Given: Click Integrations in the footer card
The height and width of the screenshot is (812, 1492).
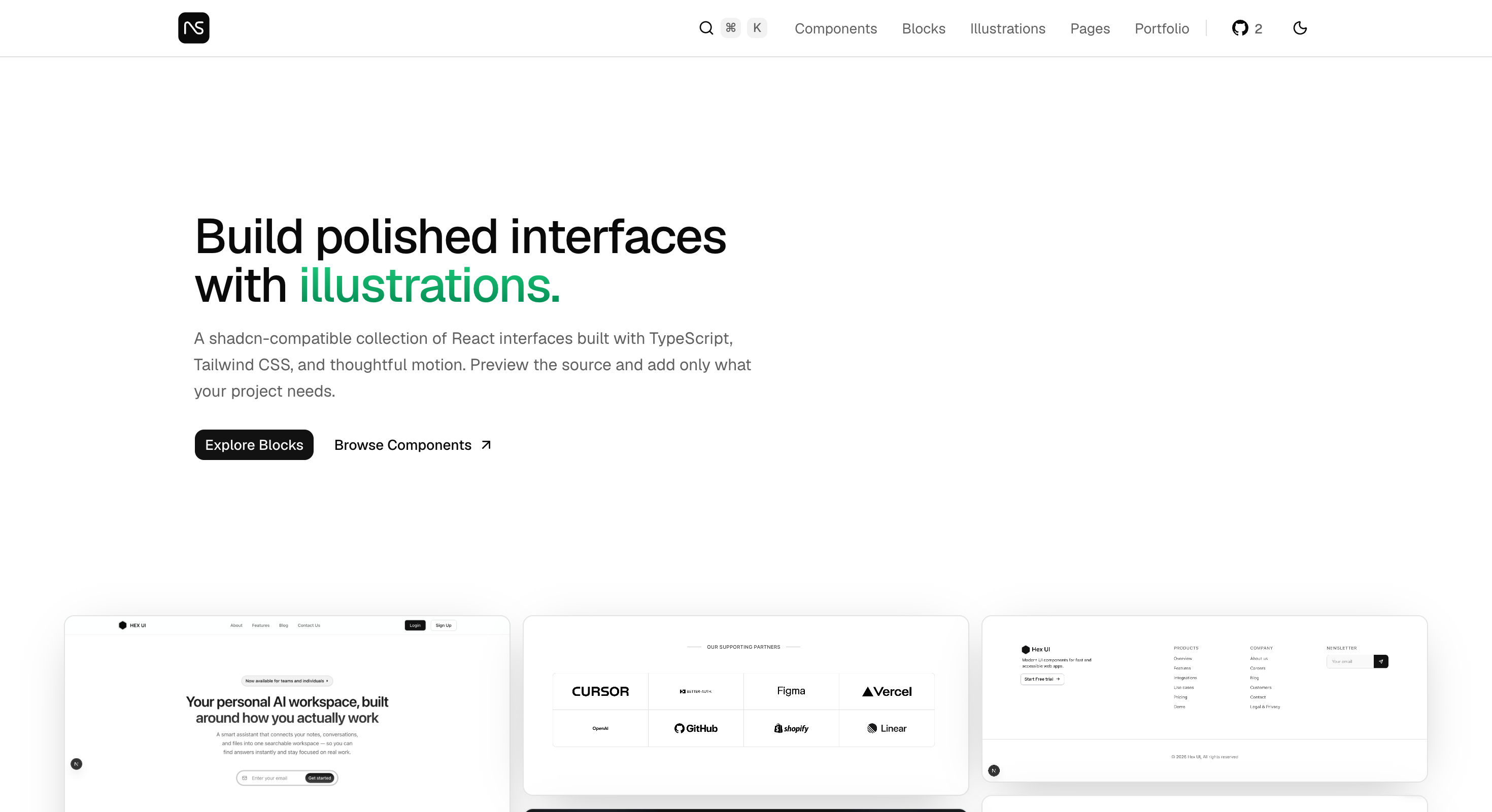Looking at the screenshot, I should point(1185,678).
